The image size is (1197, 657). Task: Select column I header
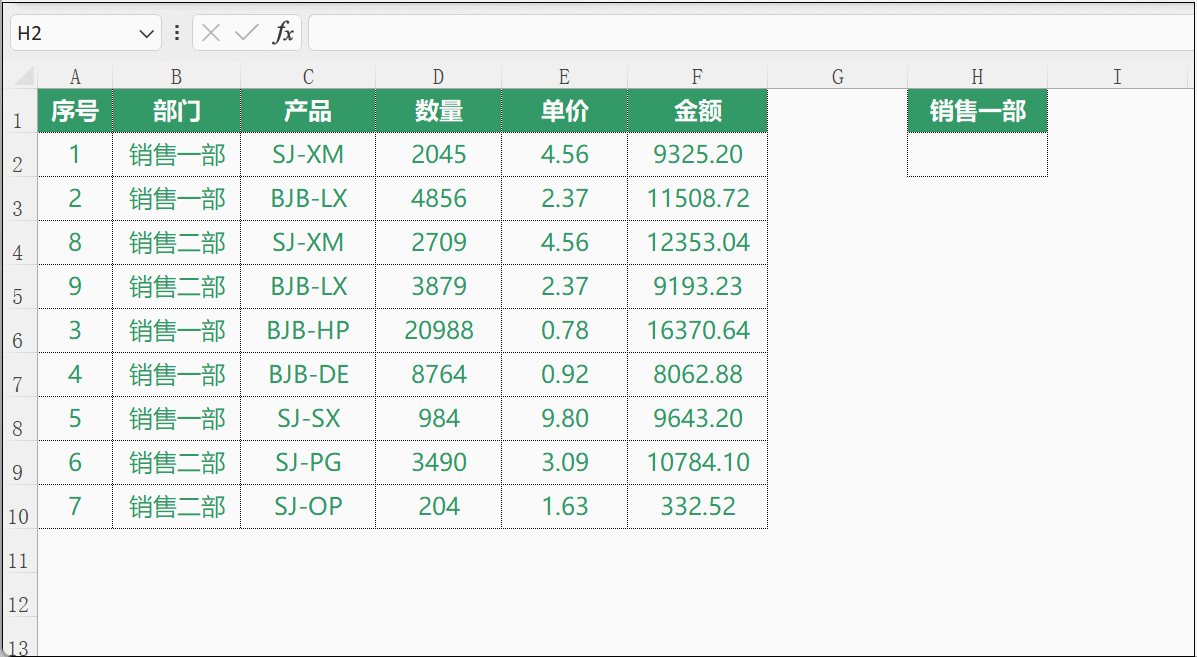point(1118,76)
